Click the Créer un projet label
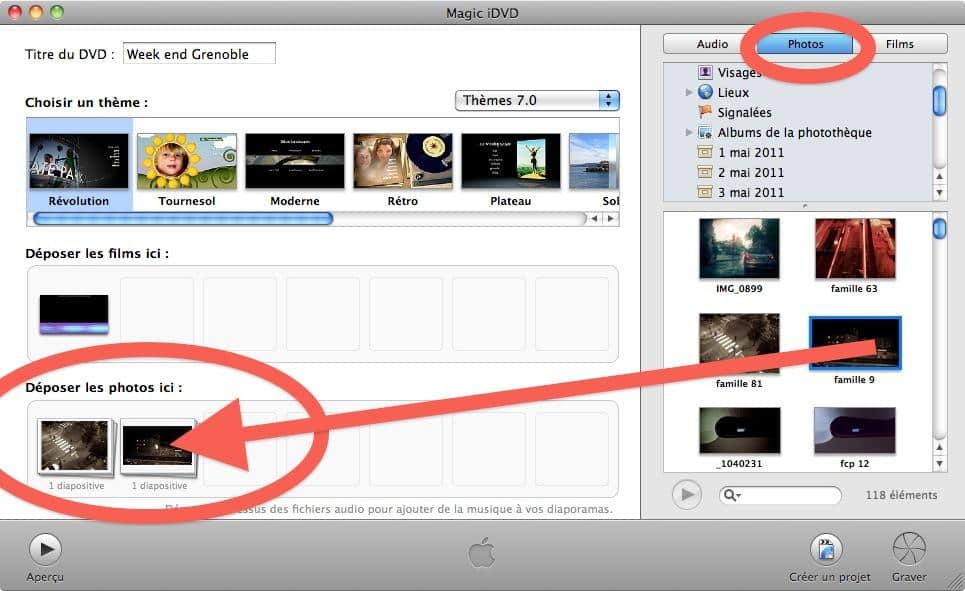Viewport: 965px width, 591px height. pyautogui.click(x=830, y=577)
